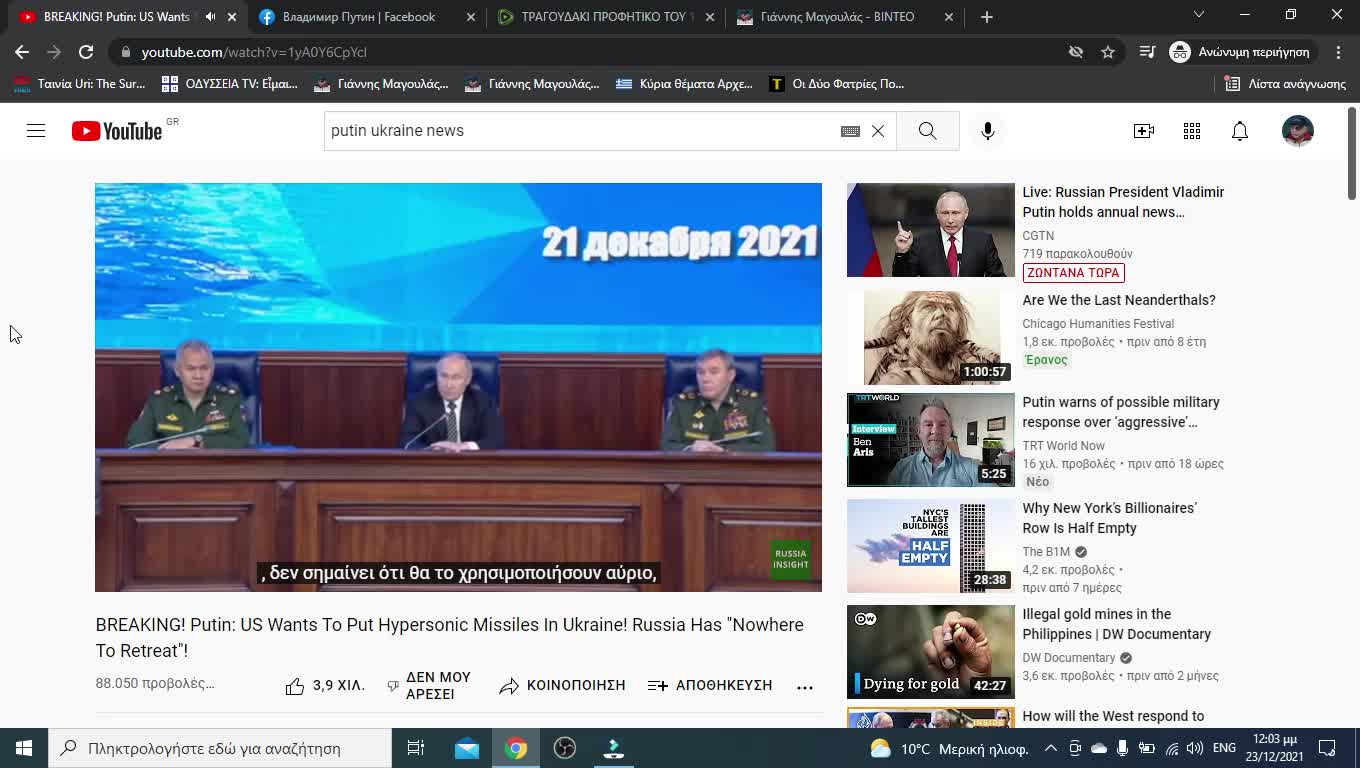Dislike the video via ΔΕΝ ΜΟΥ ΑΡΕΣΕΙ
The height and width of the screenshot is (768, 1360).
429,686
